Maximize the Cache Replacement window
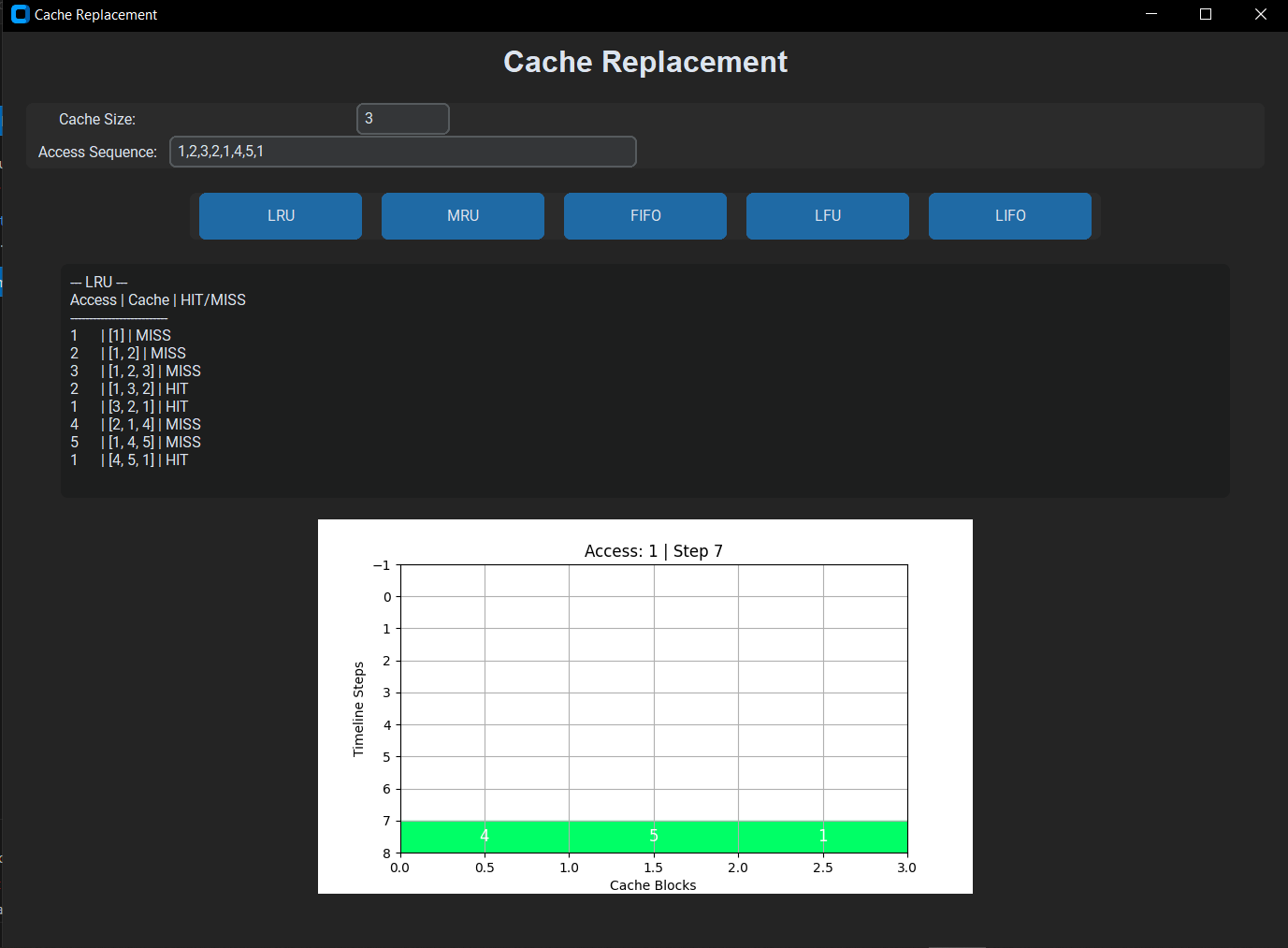The width and height of the screenshot is (1288, 948). tap(1206, 14)
